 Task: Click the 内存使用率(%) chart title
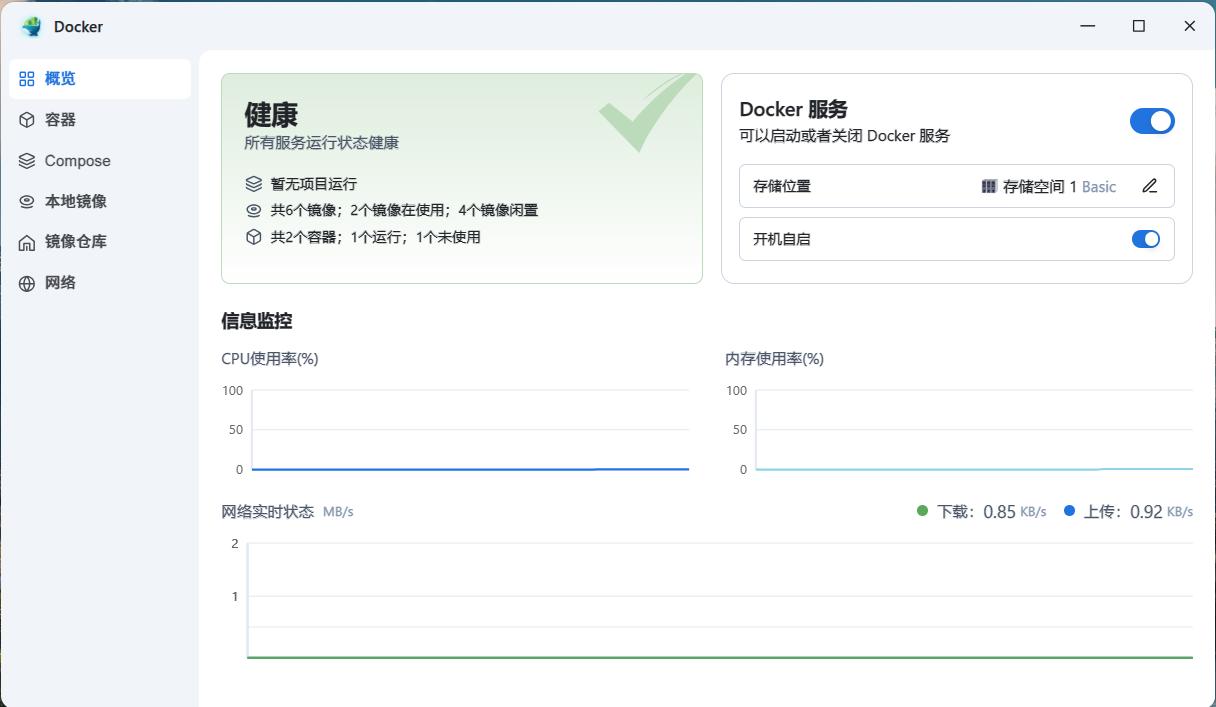[x=775, y=359]
